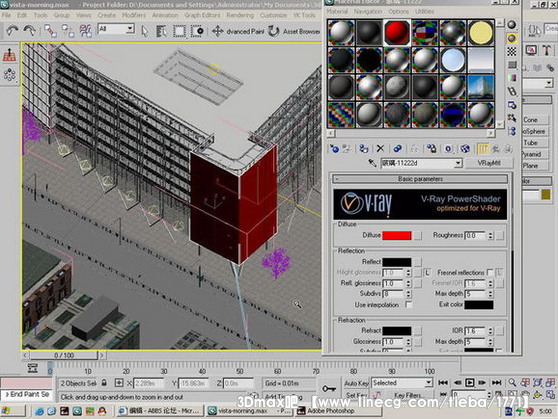558x419 pixels.
Task: Click the Redo arrow in main toolbar
Action: [30, 31]
